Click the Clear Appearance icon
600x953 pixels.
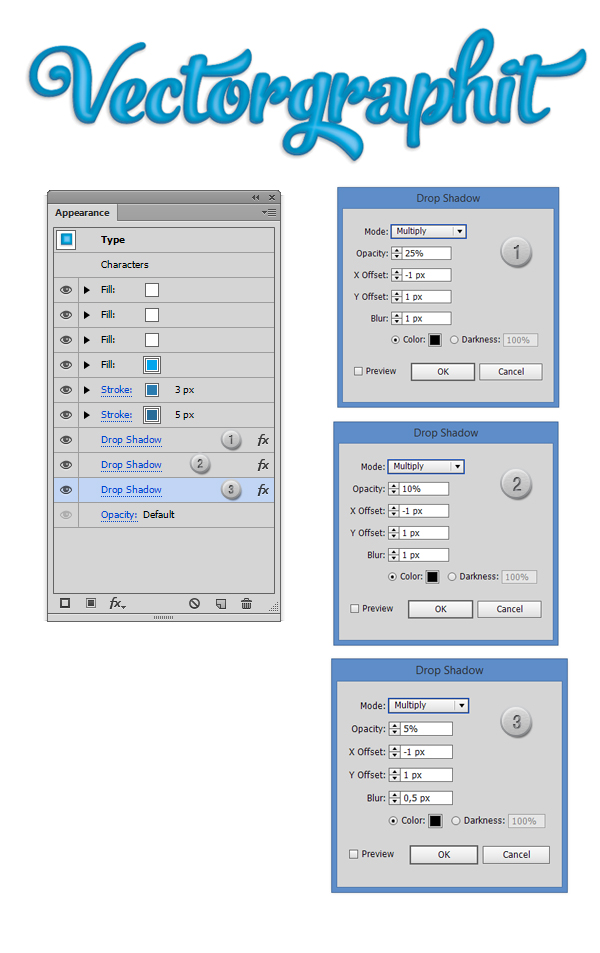194,604
